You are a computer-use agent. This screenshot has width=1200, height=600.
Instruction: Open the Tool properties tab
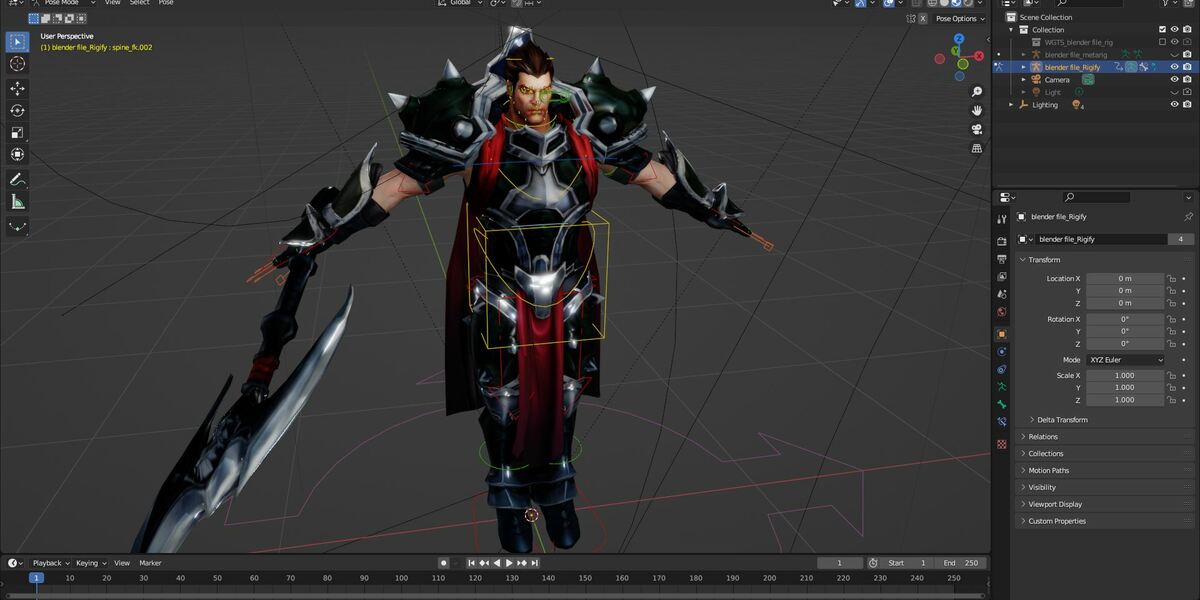(1001, 219)
